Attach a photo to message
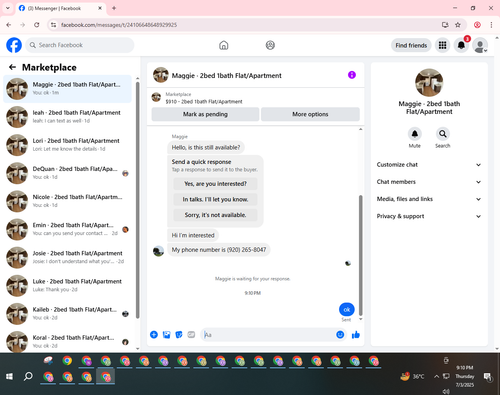Image resolution: width=500 pixels, height=395 pixels. 166,335
